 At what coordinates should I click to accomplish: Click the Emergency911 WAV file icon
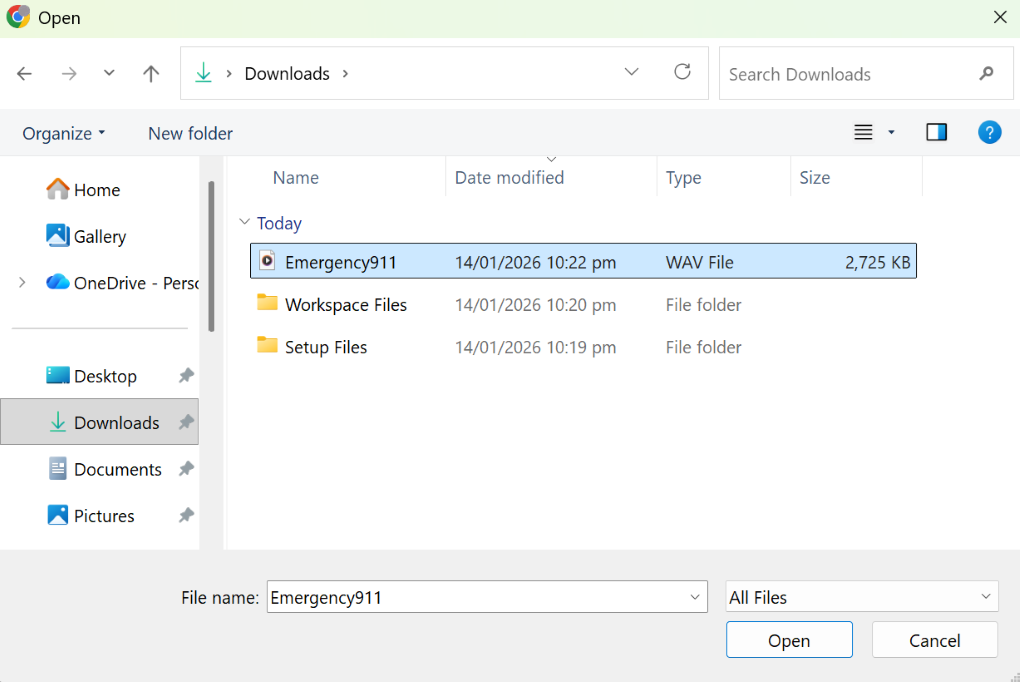click(x=267, y=262)
